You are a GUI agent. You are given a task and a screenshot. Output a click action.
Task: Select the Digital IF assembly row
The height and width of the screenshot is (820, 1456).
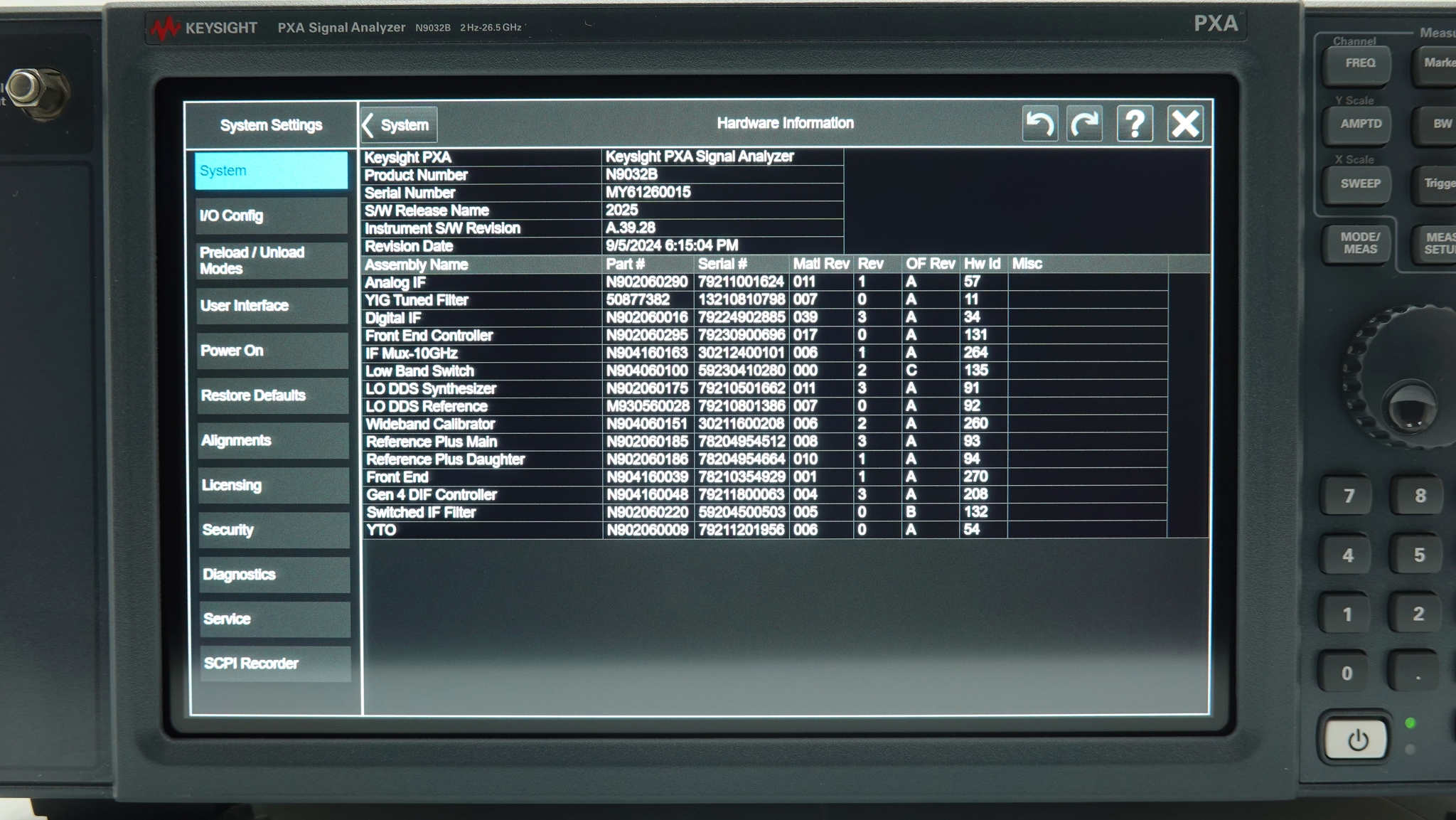[764, 318]
